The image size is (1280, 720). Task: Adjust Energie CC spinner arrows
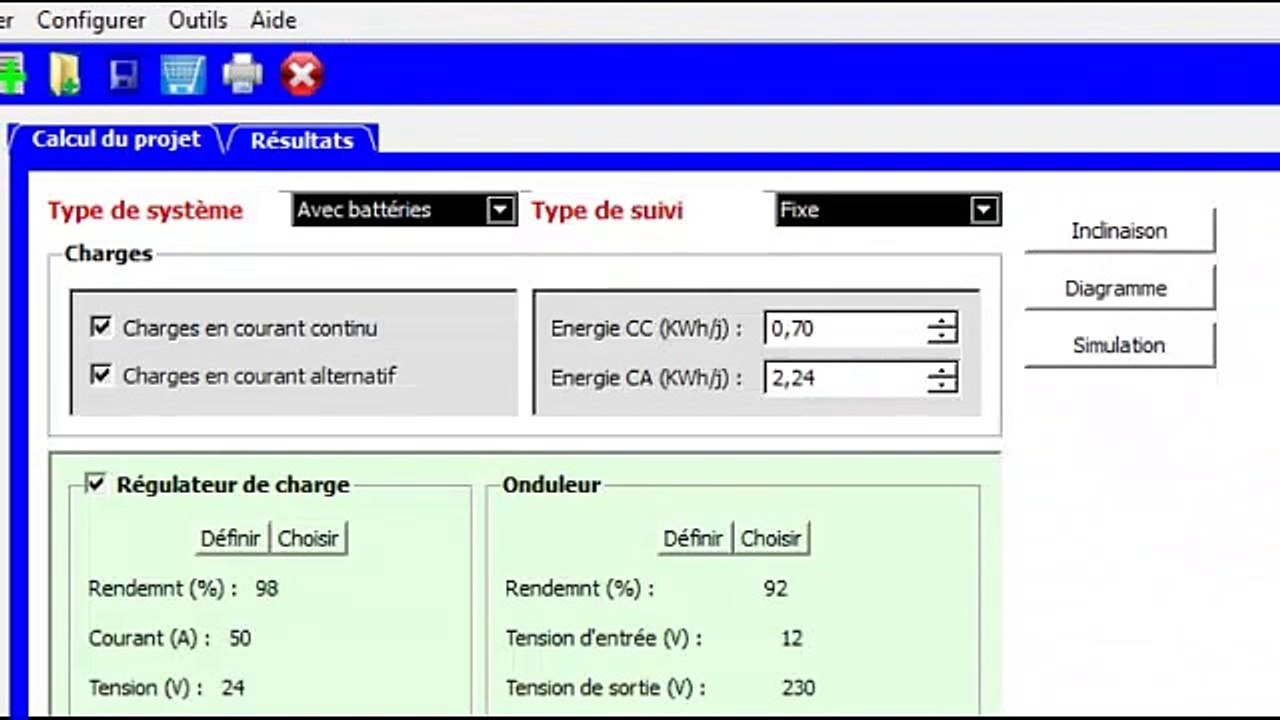(x=942, y=328)
